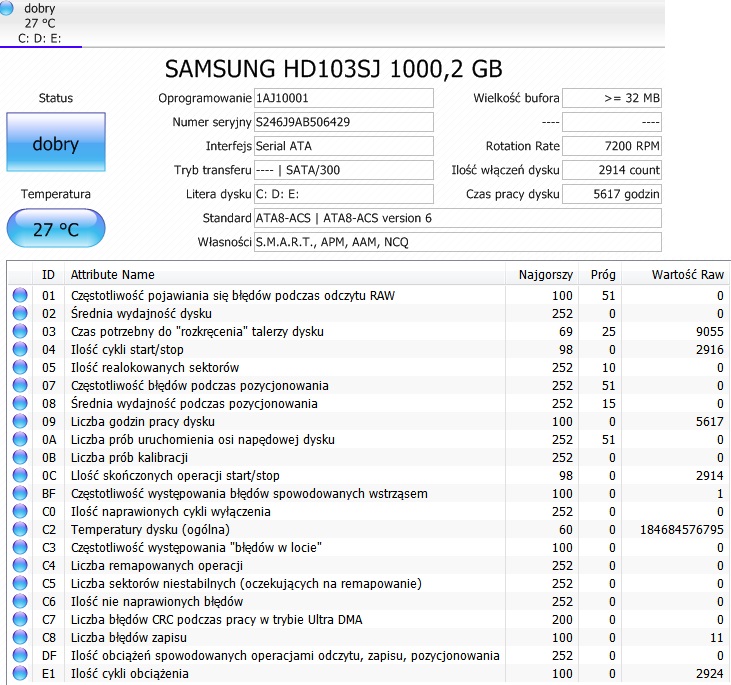This screenshot has height=685, width=731.
Task: Click the status icon for attribute 02
Action: point(20,314)
